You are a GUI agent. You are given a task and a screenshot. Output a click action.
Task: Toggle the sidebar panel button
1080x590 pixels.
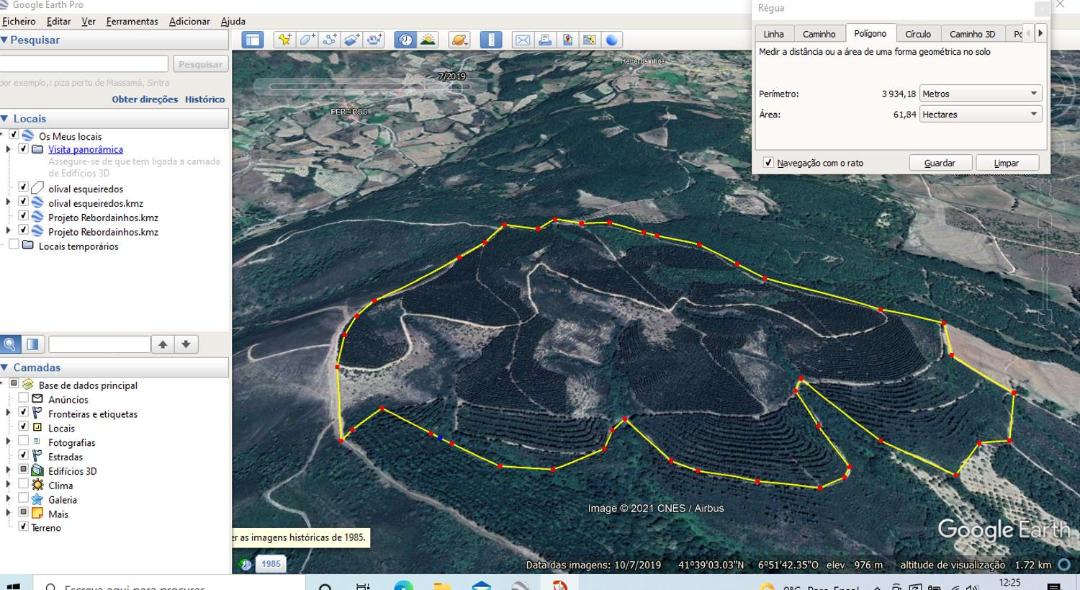click(x=253, y=40)
